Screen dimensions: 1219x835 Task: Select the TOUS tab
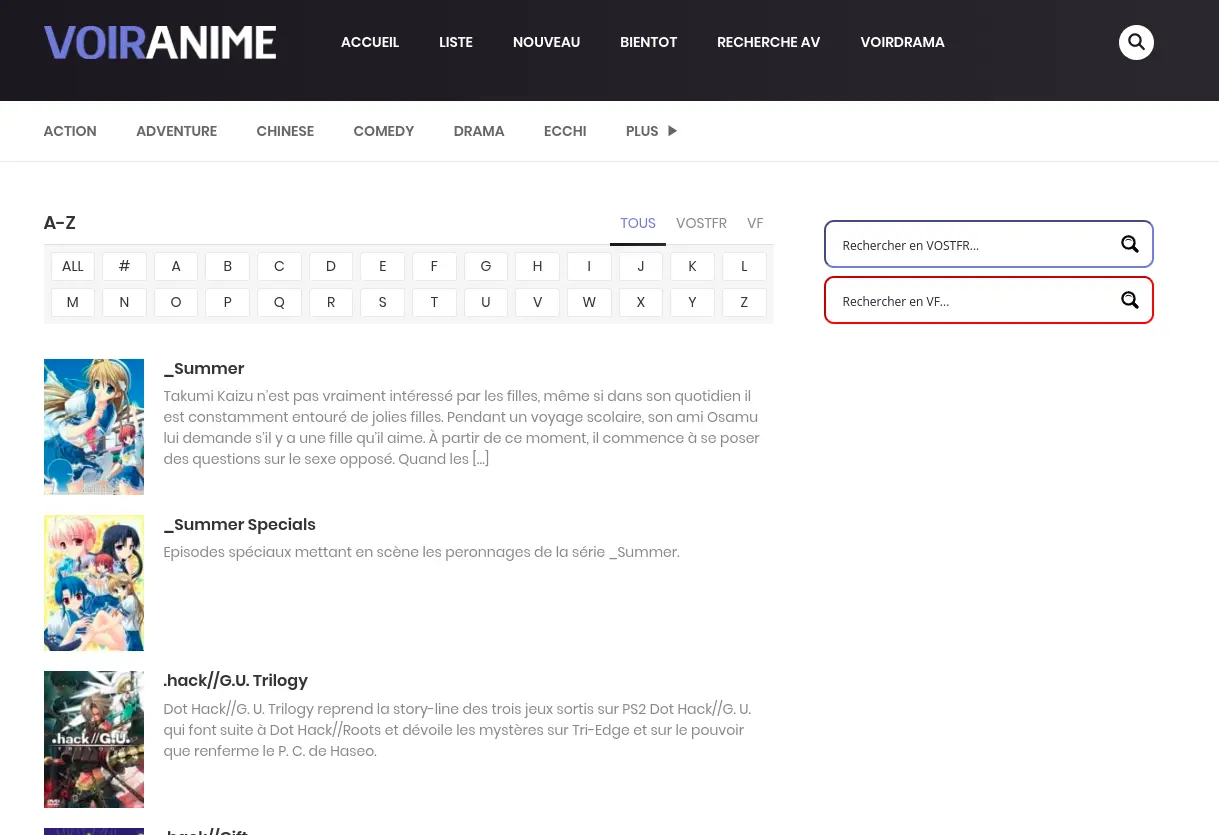(x=637, y=223)
